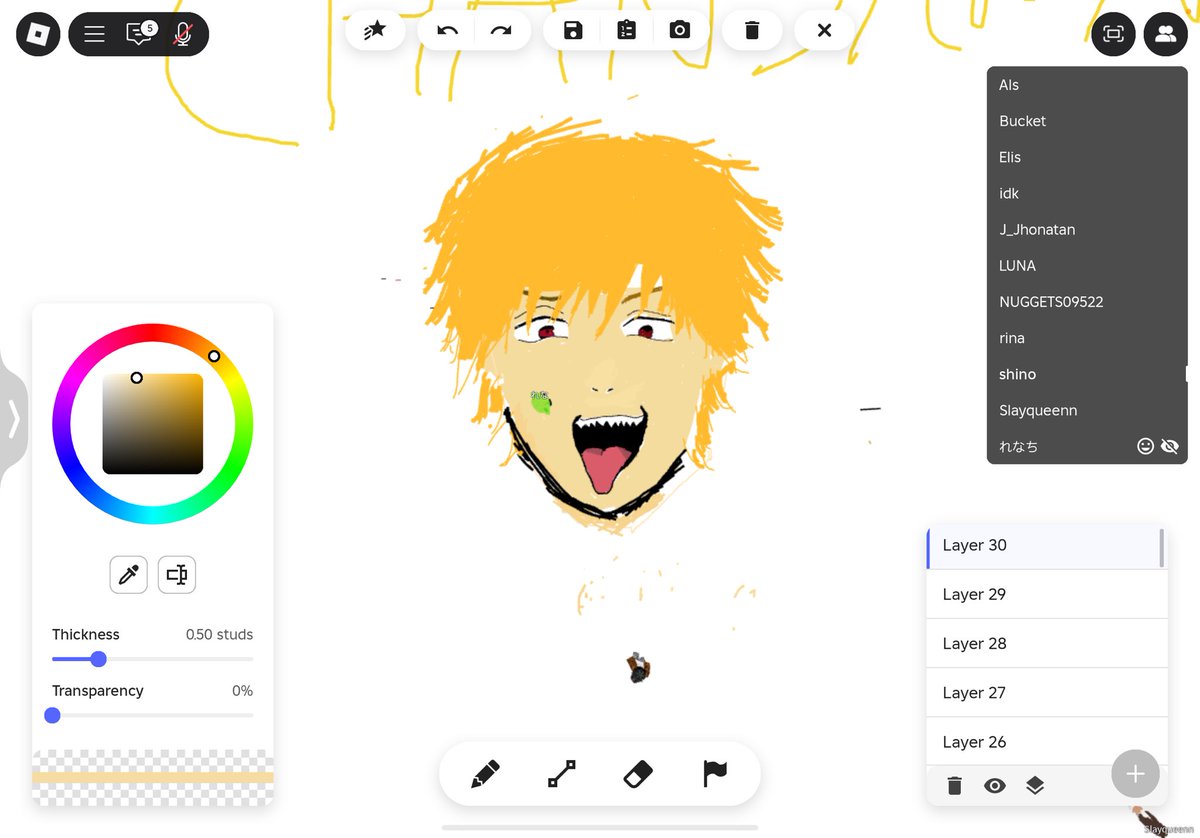Click player rina

tap(1087, 338)
